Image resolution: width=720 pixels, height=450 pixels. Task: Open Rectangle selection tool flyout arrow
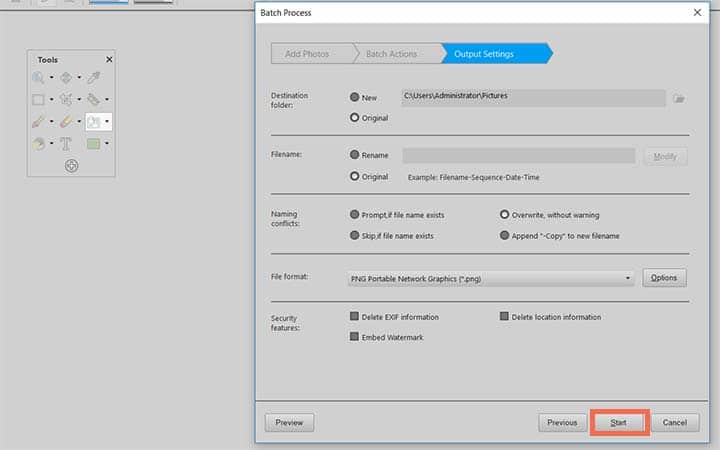pos(51,99)
